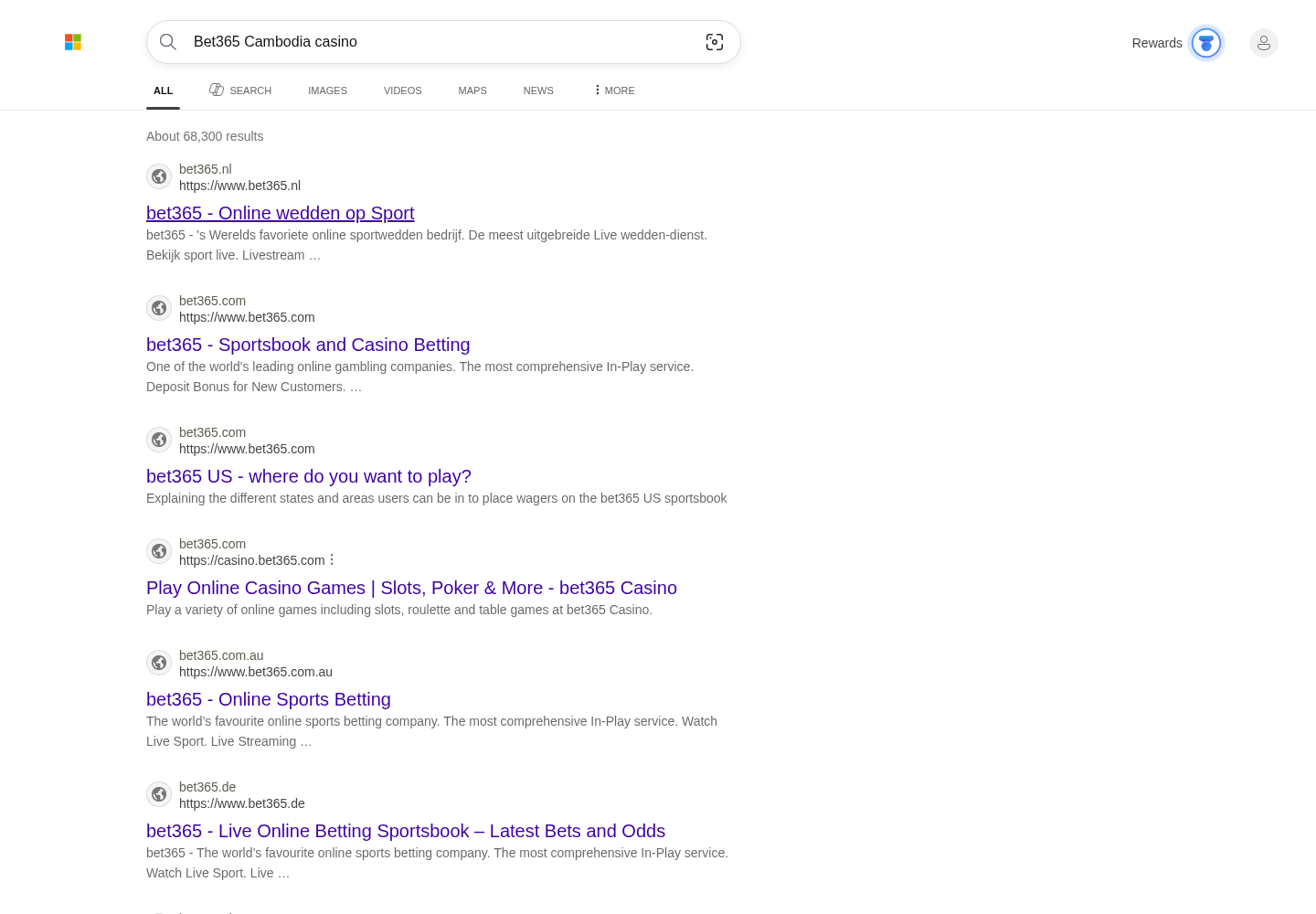This screenshot has width=1316, height=914.
Task: Click the search box containing 'Bet365 Cambodia casino'
Action: coord(443,42)
